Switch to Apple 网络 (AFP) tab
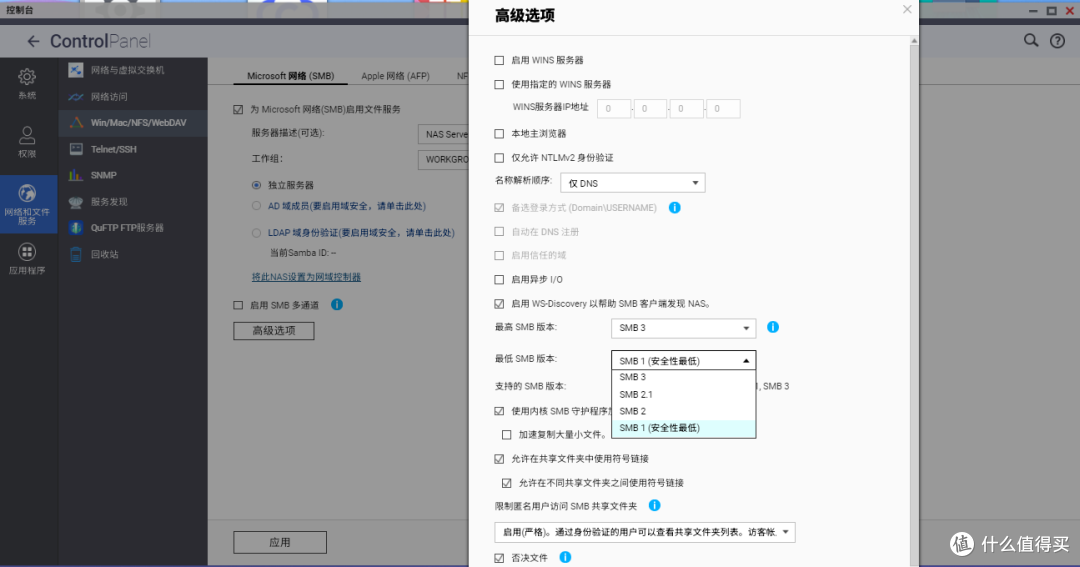The height and width of the screenshot is (567, 1080). click(x=395, y=76)
